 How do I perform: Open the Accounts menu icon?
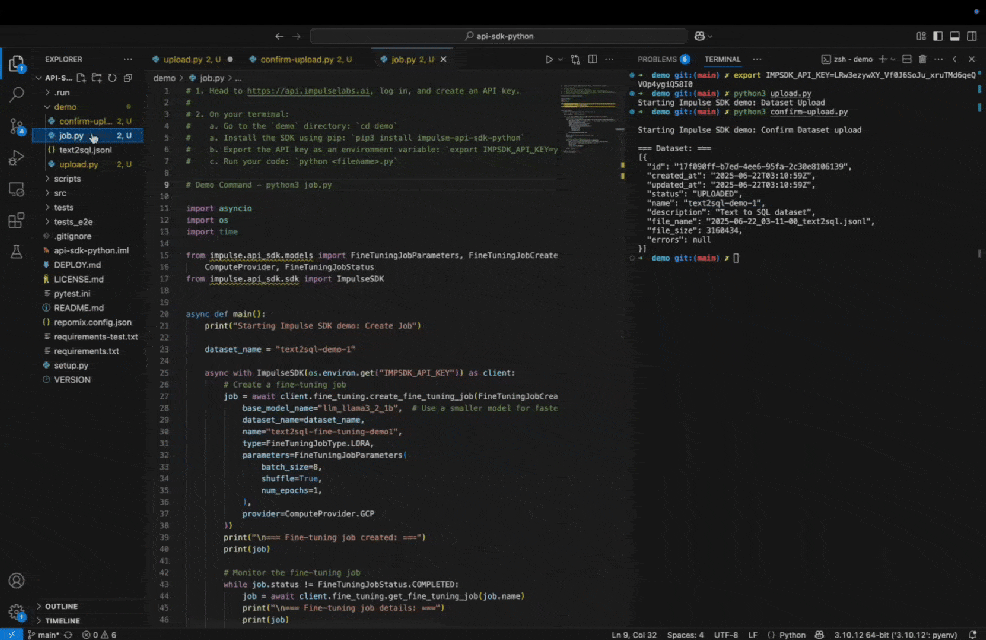[x=16, y=580]
